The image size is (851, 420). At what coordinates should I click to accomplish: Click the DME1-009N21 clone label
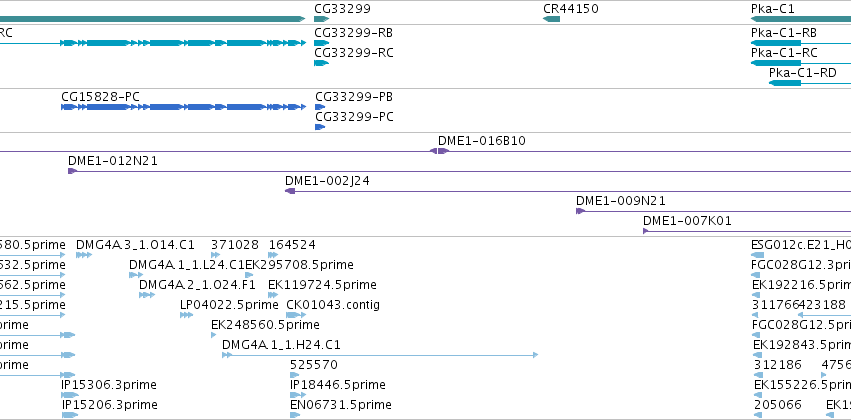click(x=620, y=201)
